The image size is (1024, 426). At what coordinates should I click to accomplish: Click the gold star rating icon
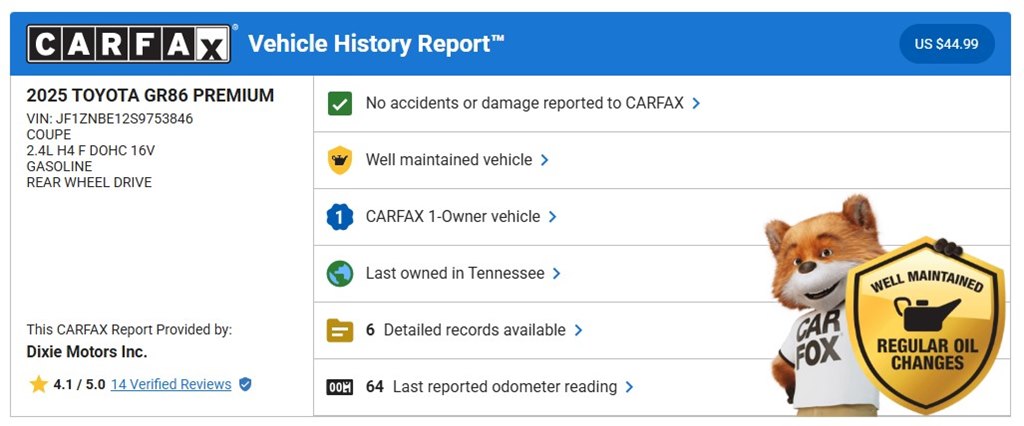[39, 384]
